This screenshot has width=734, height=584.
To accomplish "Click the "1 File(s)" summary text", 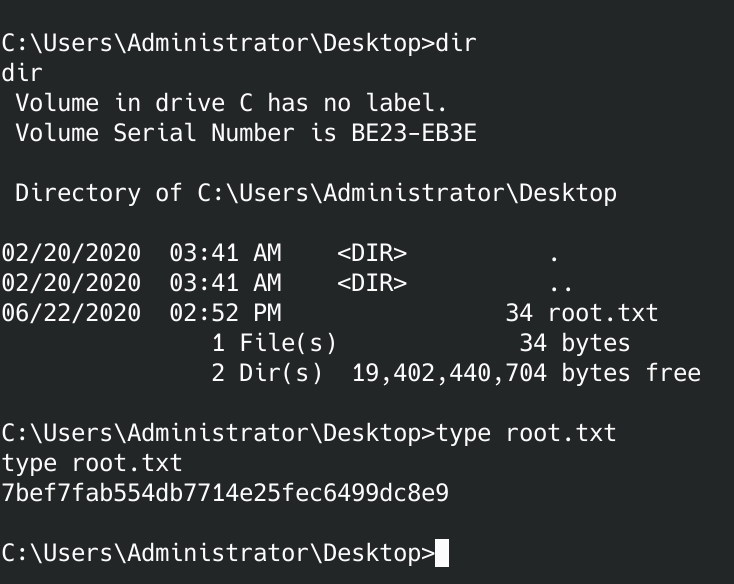I will pos(273,343).
